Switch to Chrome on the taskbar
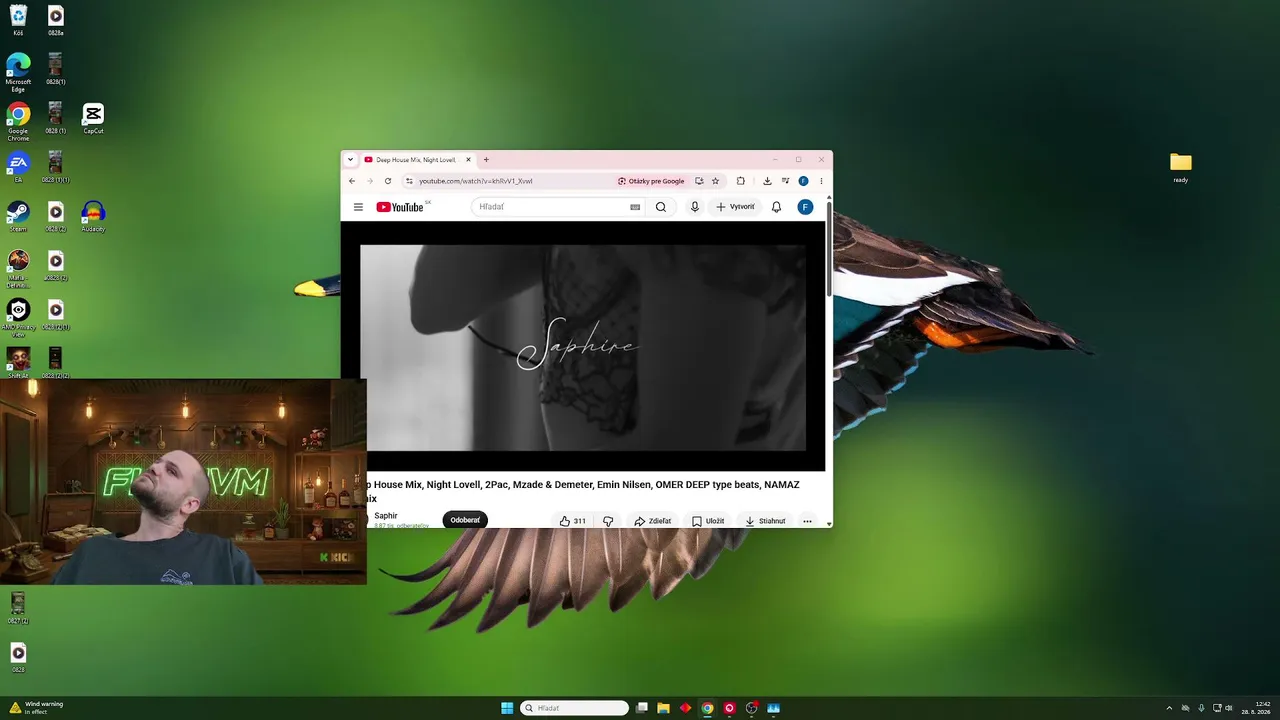 [x=707, y=708]
